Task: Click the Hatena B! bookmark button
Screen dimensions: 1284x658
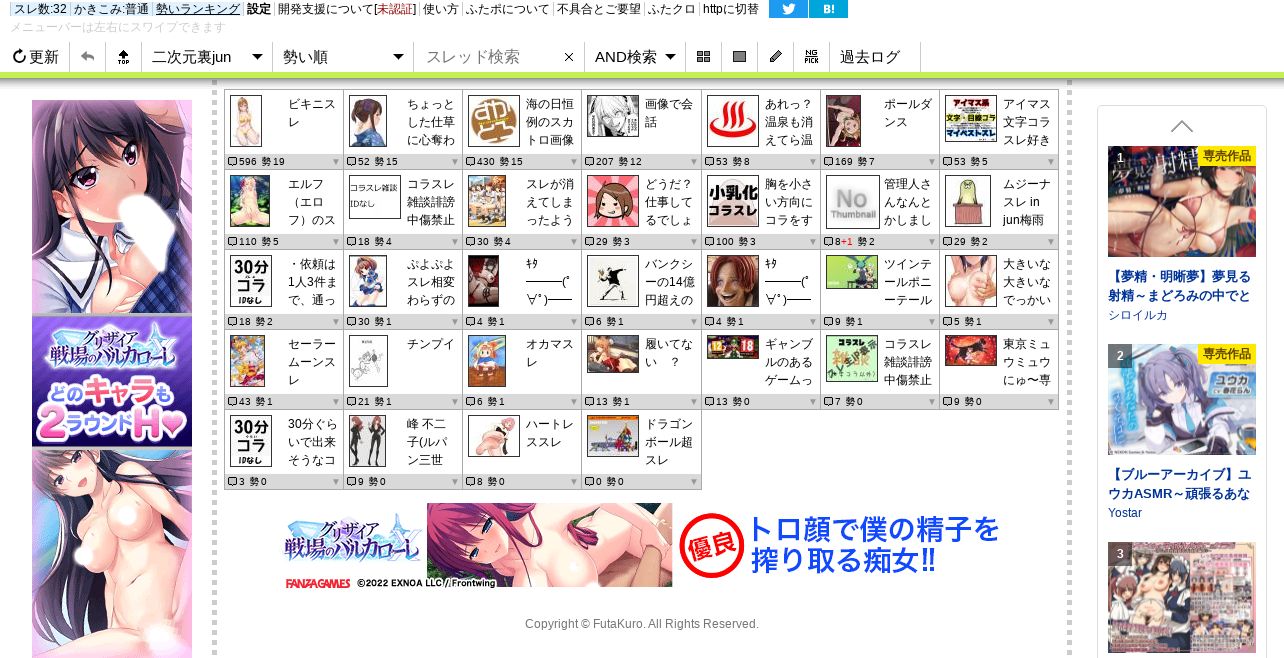Action: pyautogui.click(x=828, y=9)
